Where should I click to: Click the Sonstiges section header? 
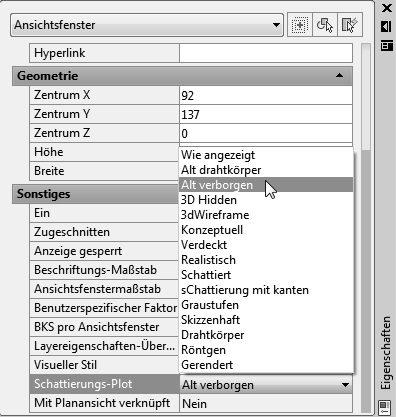pos(96,194)
